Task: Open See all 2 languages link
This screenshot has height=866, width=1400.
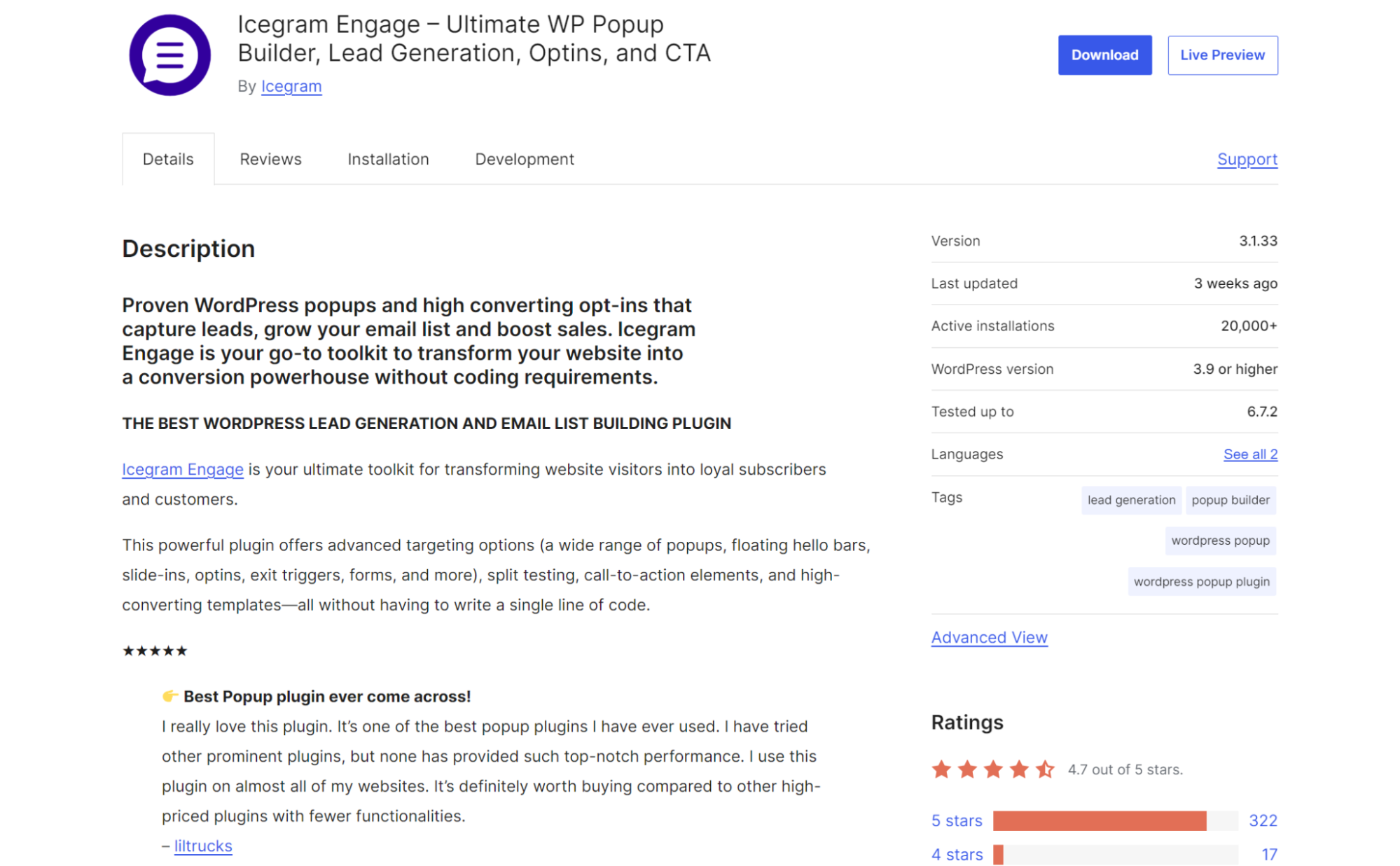Action: click(x=1250, y=454)
